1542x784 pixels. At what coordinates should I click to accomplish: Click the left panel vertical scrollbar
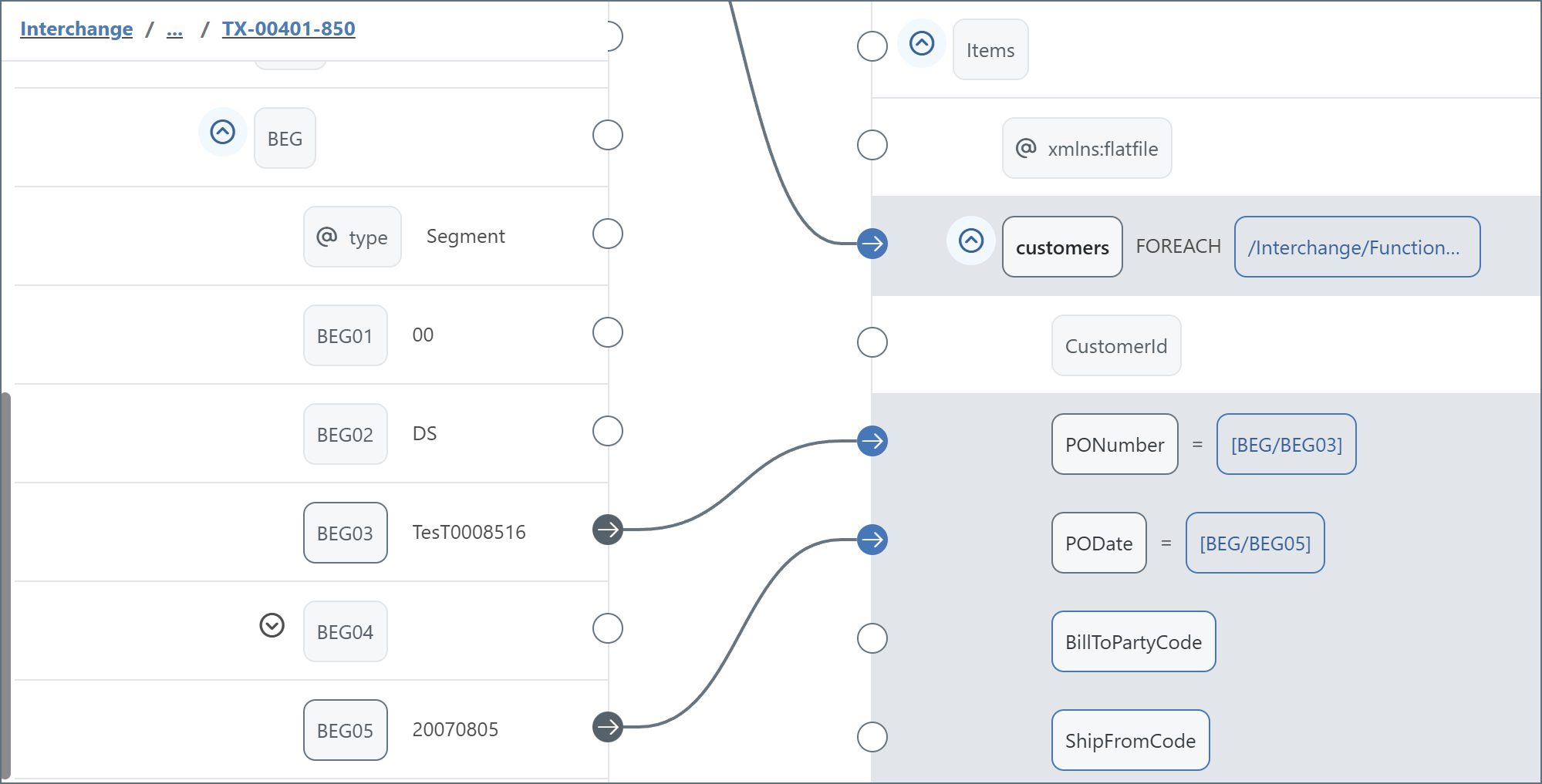pyautogui.click(x=6, y=586)
